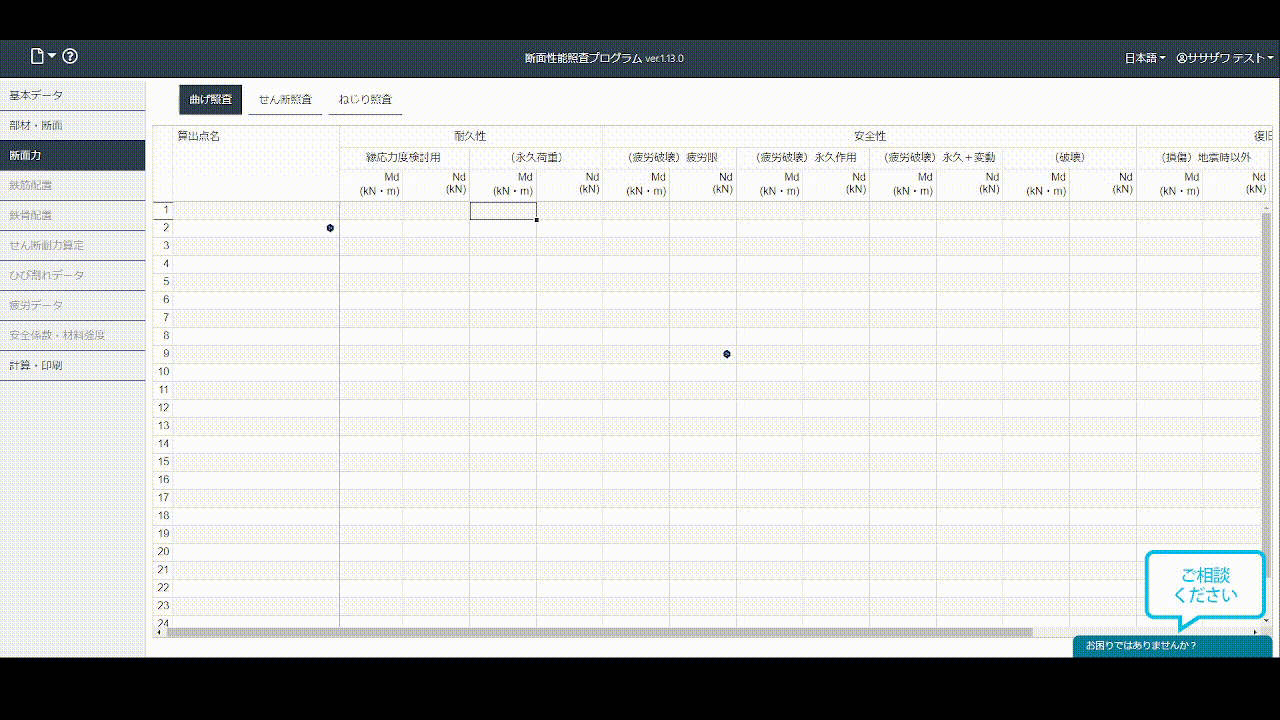Click the horizontal scrollbar of the table
Screen dimensions: 1280x720
(600, 632)
